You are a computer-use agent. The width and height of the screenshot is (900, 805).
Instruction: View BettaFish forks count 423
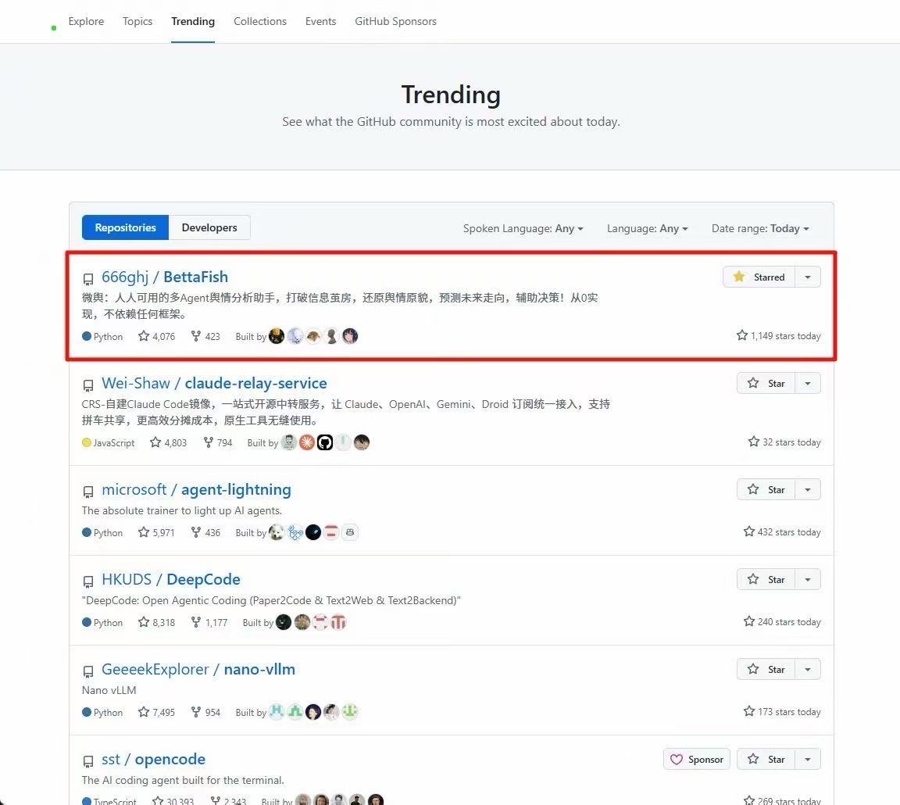(x=205, y=336)
